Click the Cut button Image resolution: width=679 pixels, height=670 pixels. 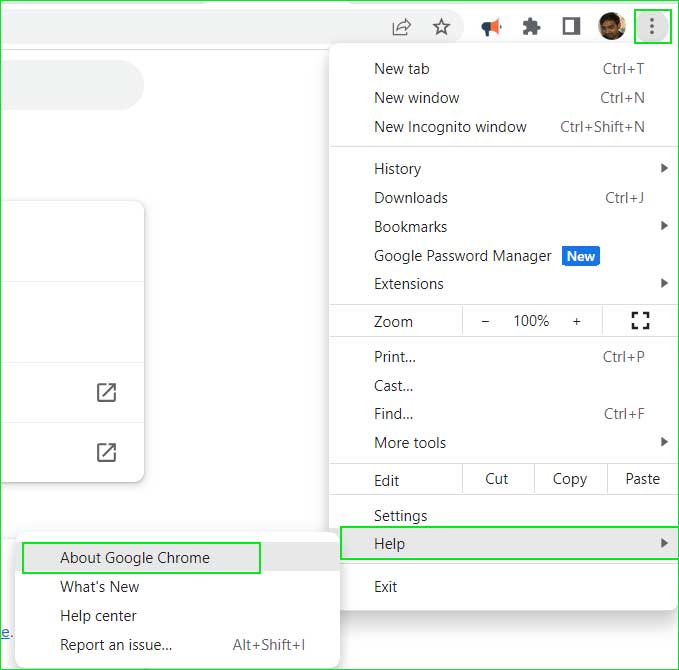tap(498, 479)
